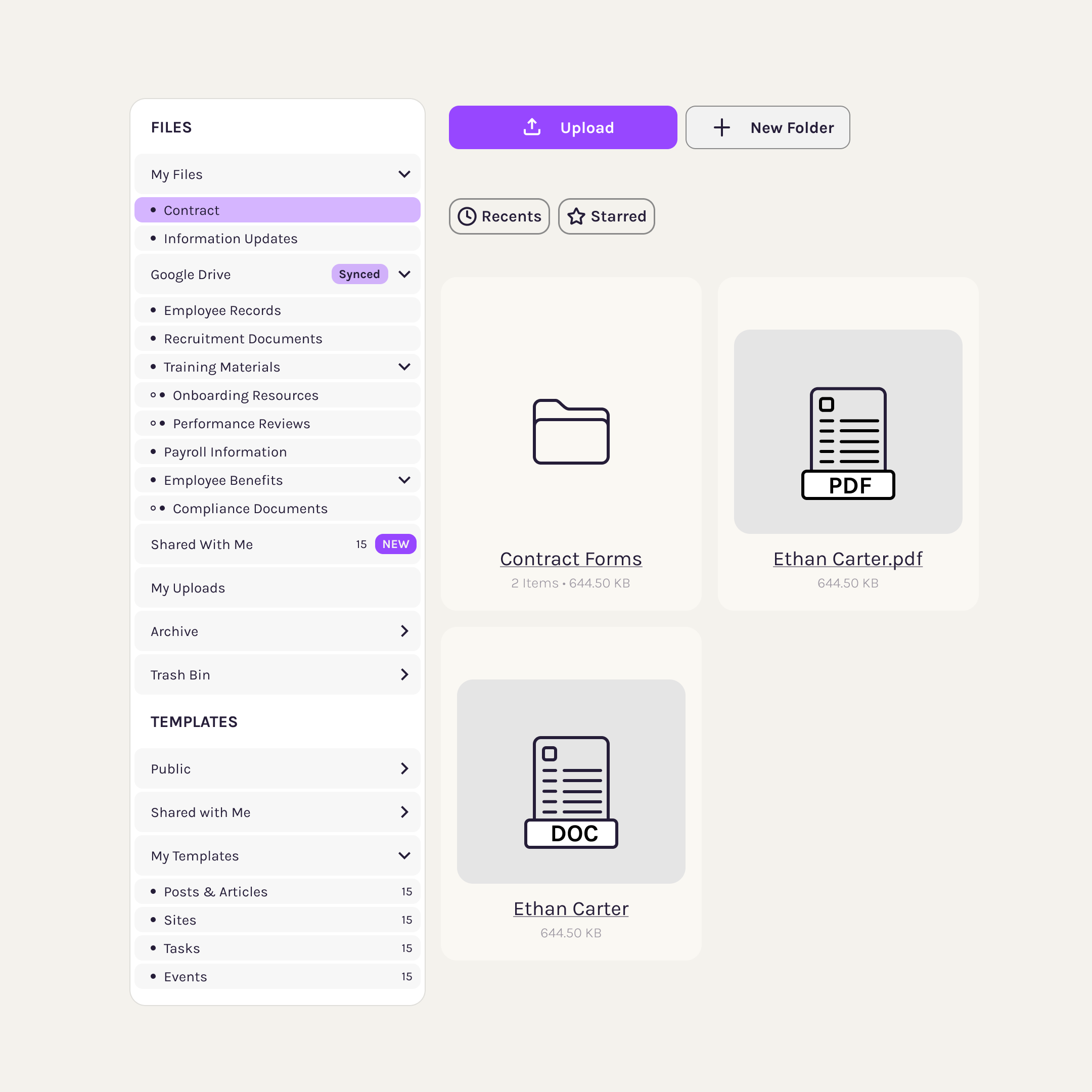This screenshot has height=1092, width=1092.
Task: Select Information Updates in sidebar
Action: tap(231, 239)
